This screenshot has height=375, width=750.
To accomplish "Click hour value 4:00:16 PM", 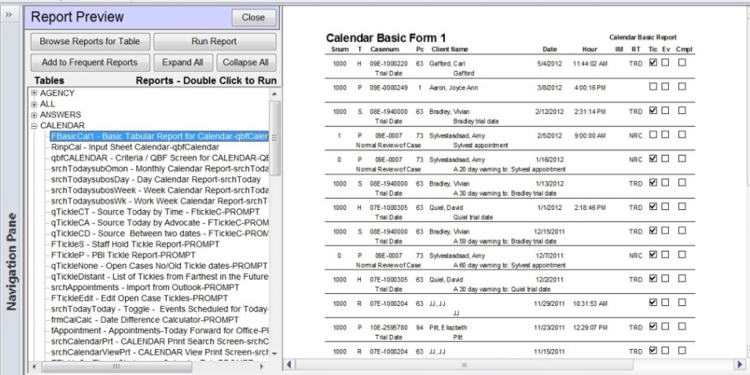I will coord(590,88).
